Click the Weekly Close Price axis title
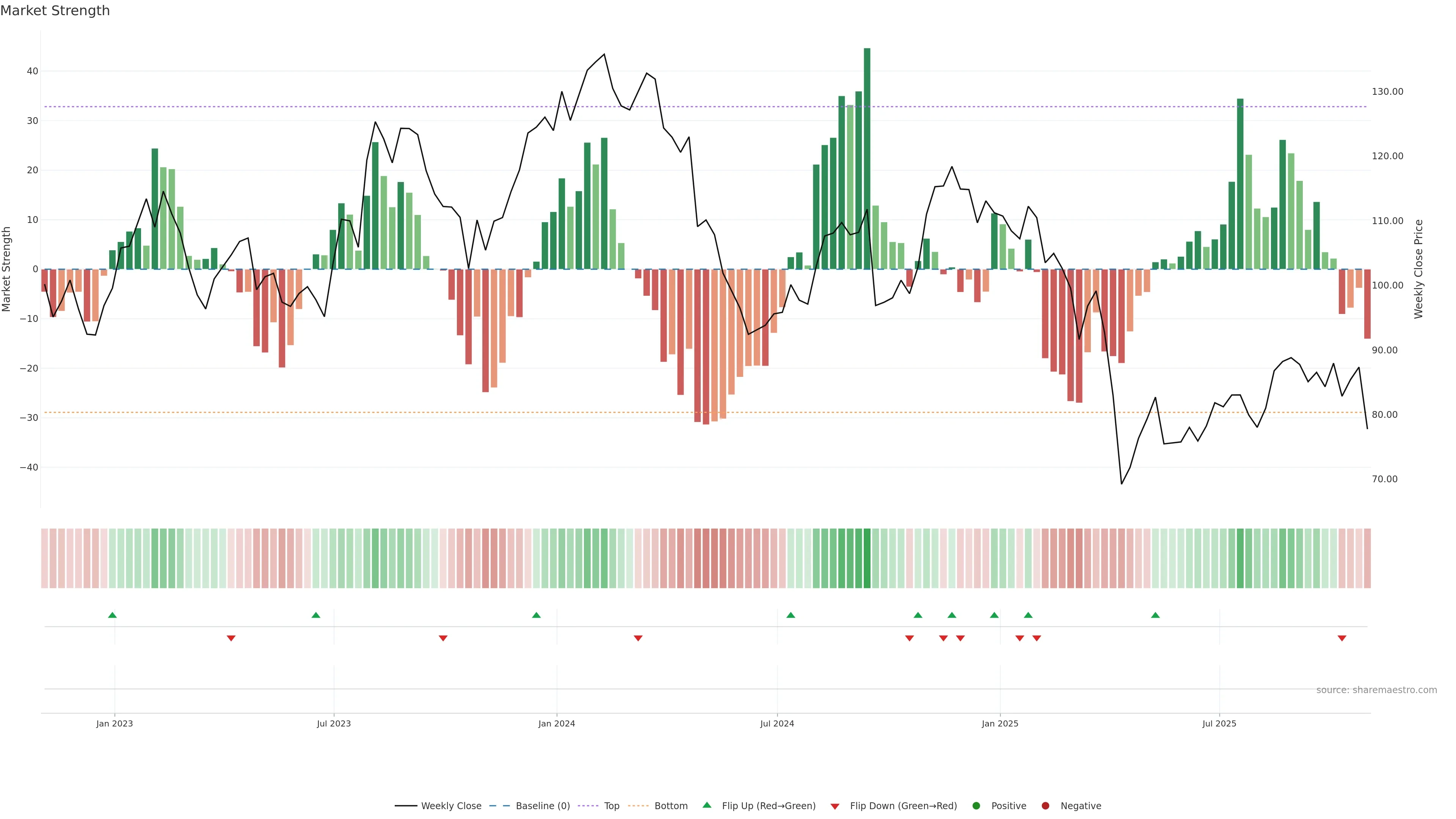Viewport: 1456px width, 819px height. tap(1419, 269)
